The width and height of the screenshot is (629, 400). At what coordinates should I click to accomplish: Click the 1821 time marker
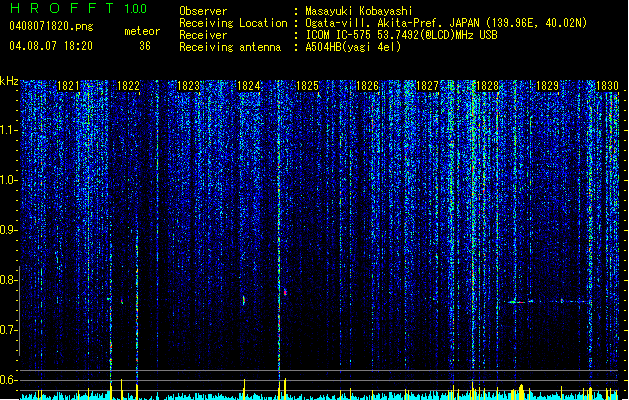pyautogui.click(x=69, y=86)
